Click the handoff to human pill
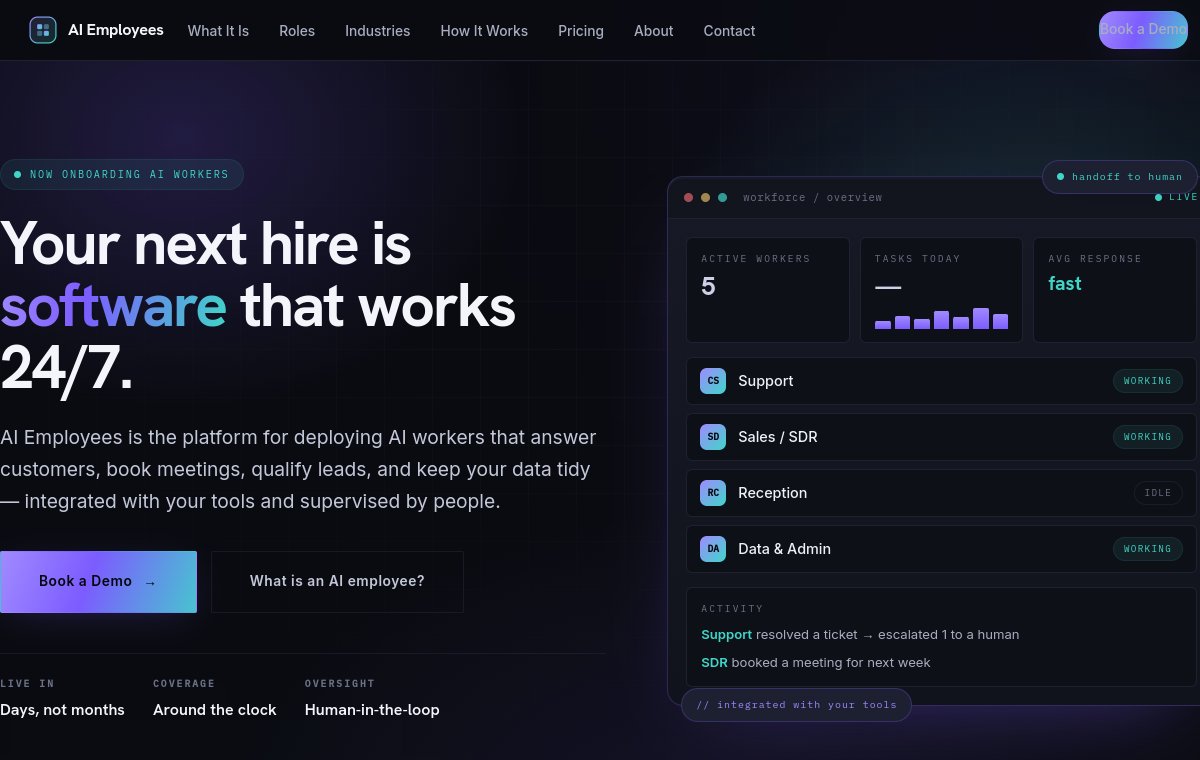1200x760 pixels. 1120,177
